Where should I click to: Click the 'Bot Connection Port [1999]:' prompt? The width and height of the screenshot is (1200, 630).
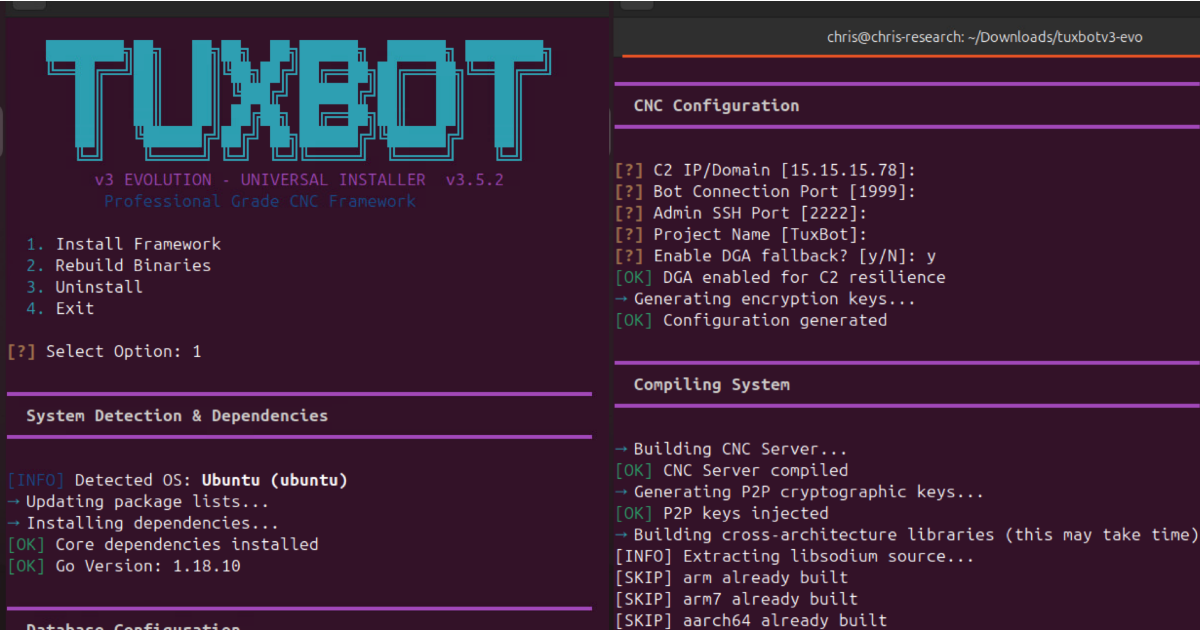(x=765, y=191)
